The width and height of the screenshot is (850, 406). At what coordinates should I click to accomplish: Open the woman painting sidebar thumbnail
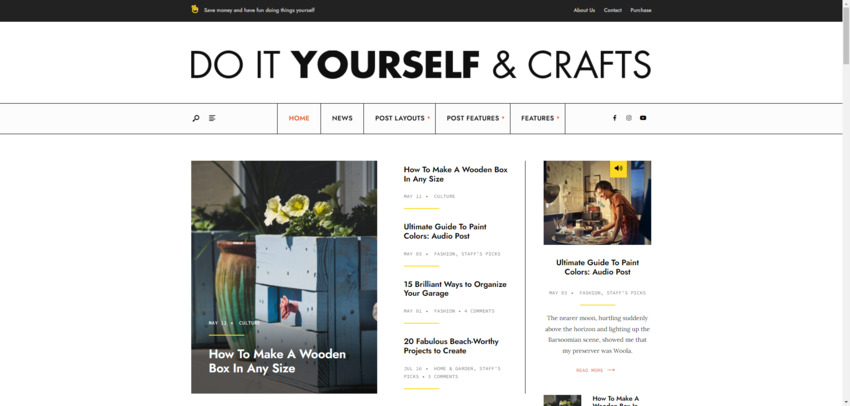click(597, 203)
